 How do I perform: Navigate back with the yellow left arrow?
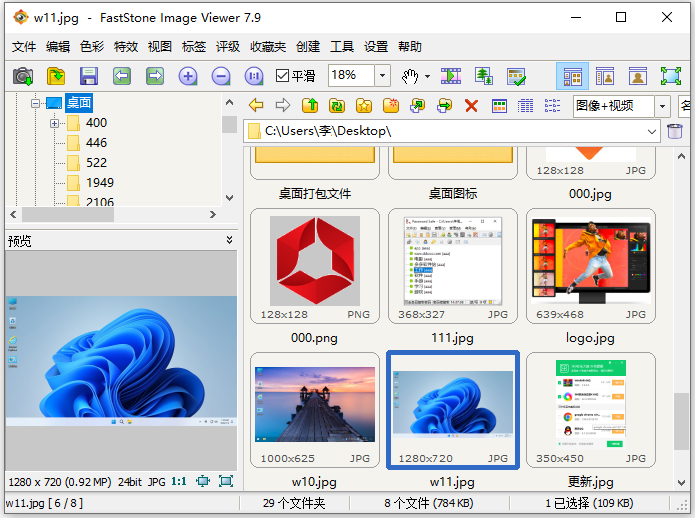pyautogui.click(x=256, y=105)
